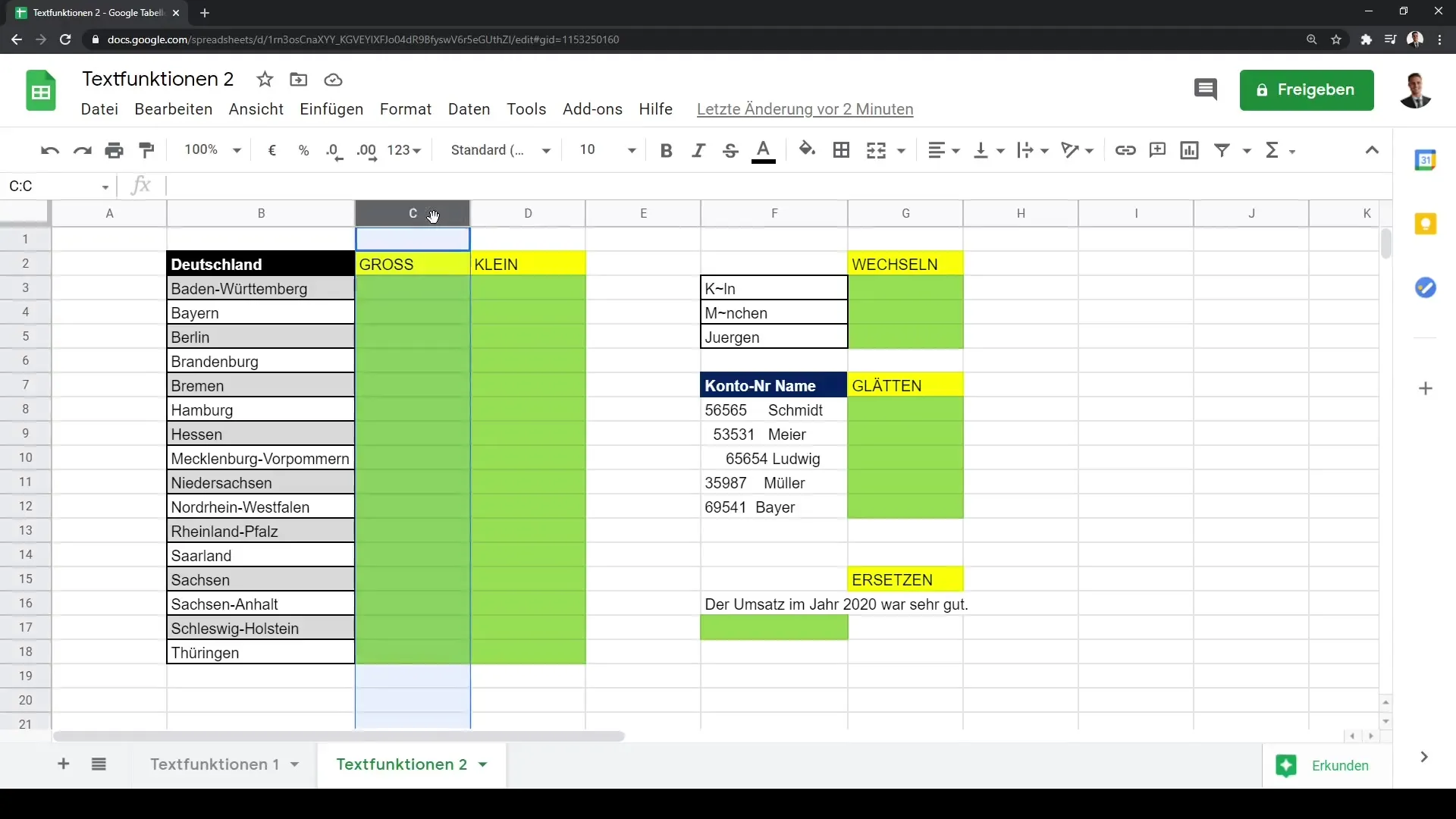Open the Standard font family dropdown
This screenshot has width=1456, height=819.
500,150
